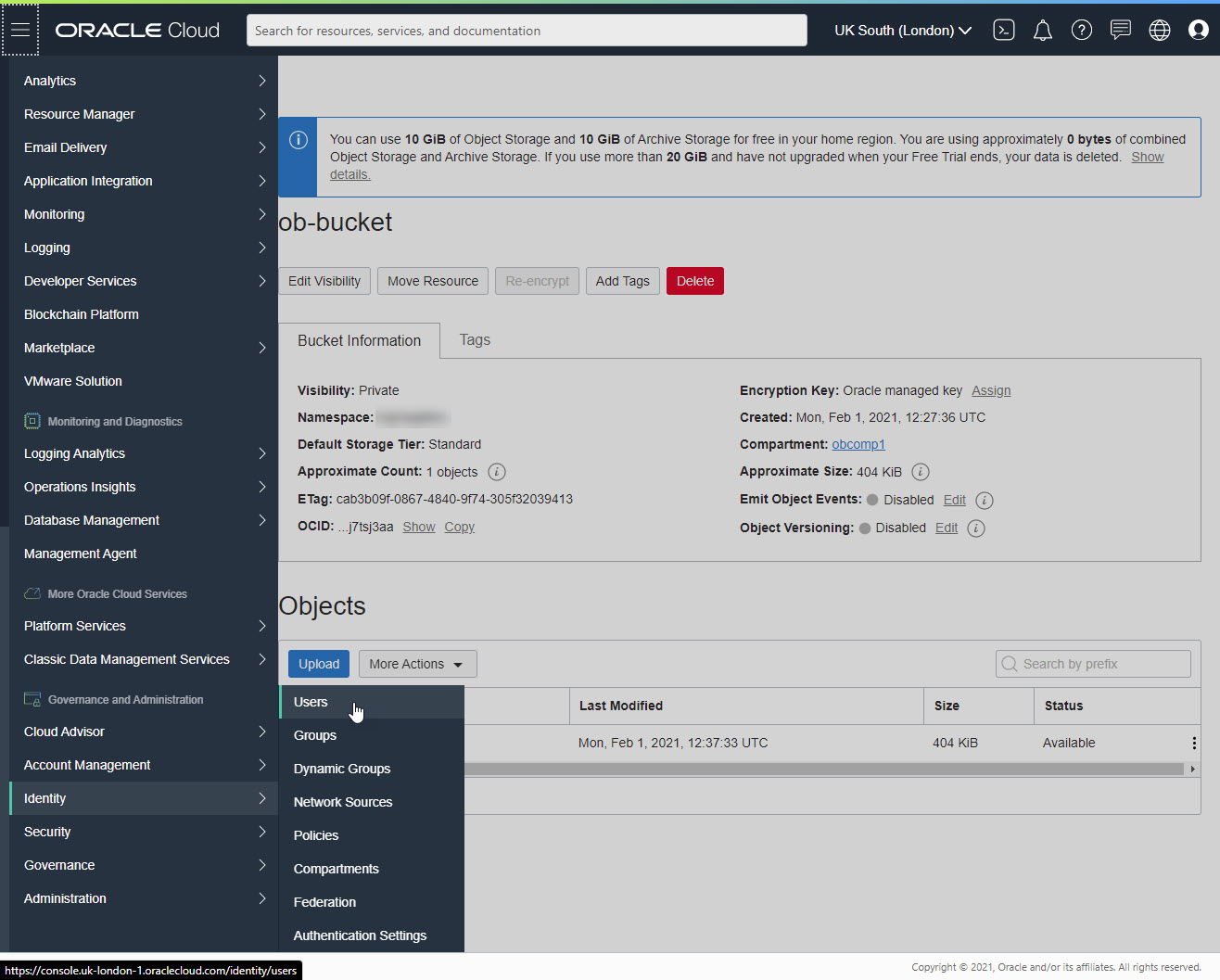1220x980 pixels.
Task: Click the info icon beside Emit Object Events
Action: pos(985,501)
